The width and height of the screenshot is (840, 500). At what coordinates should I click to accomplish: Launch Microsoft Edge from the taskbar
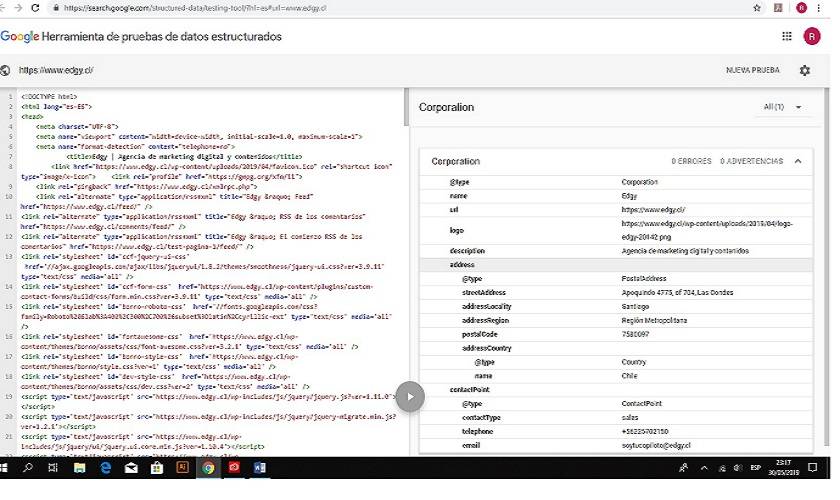(x=106, y=468)
